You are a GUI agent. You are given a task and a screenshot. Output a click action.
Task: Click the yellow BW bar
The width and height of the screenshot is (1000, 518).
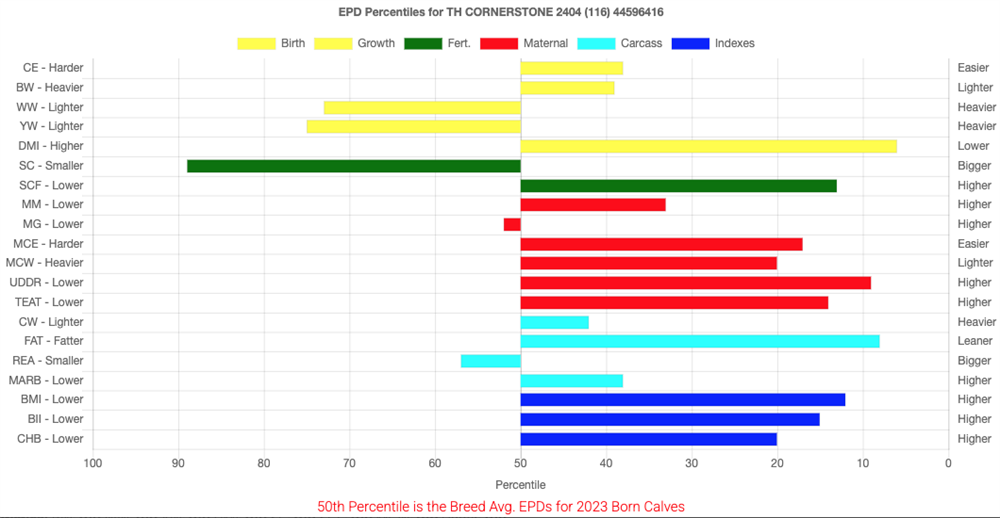pyautogui.click(x=567, y=87)
